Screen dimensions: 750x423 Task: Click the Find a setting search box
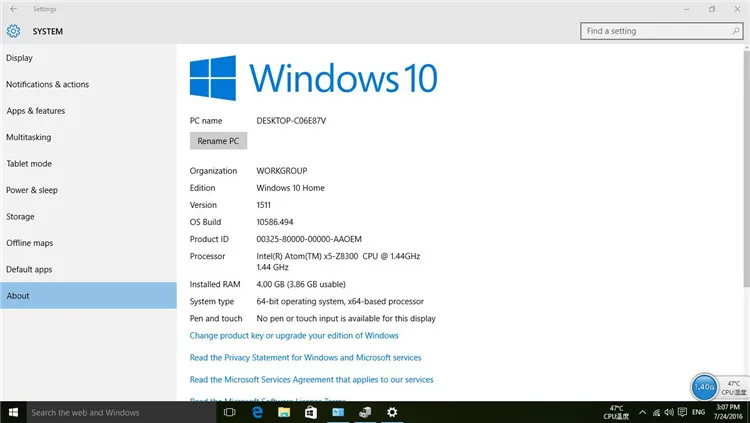(x=662, y=31)
